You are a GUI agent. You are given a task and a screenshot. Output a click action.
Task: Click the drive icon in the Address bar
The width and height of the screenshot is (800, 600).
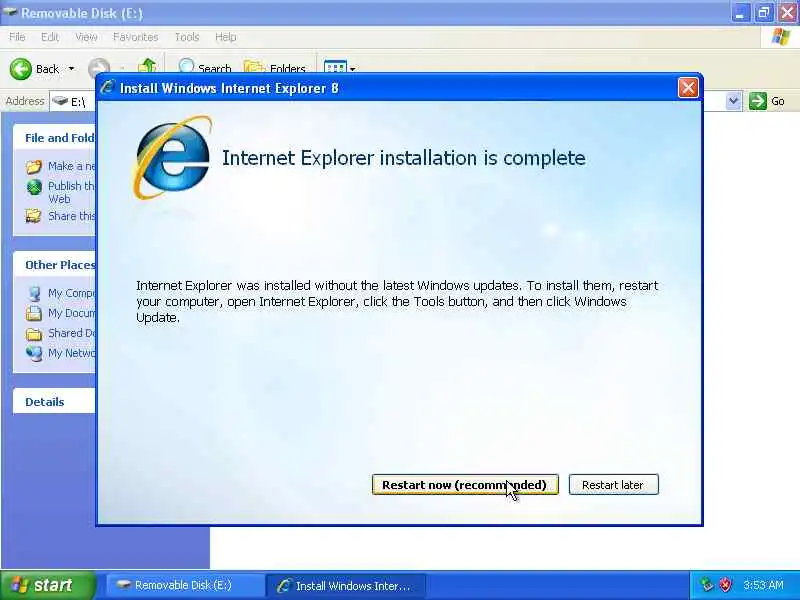coord(60,101)
